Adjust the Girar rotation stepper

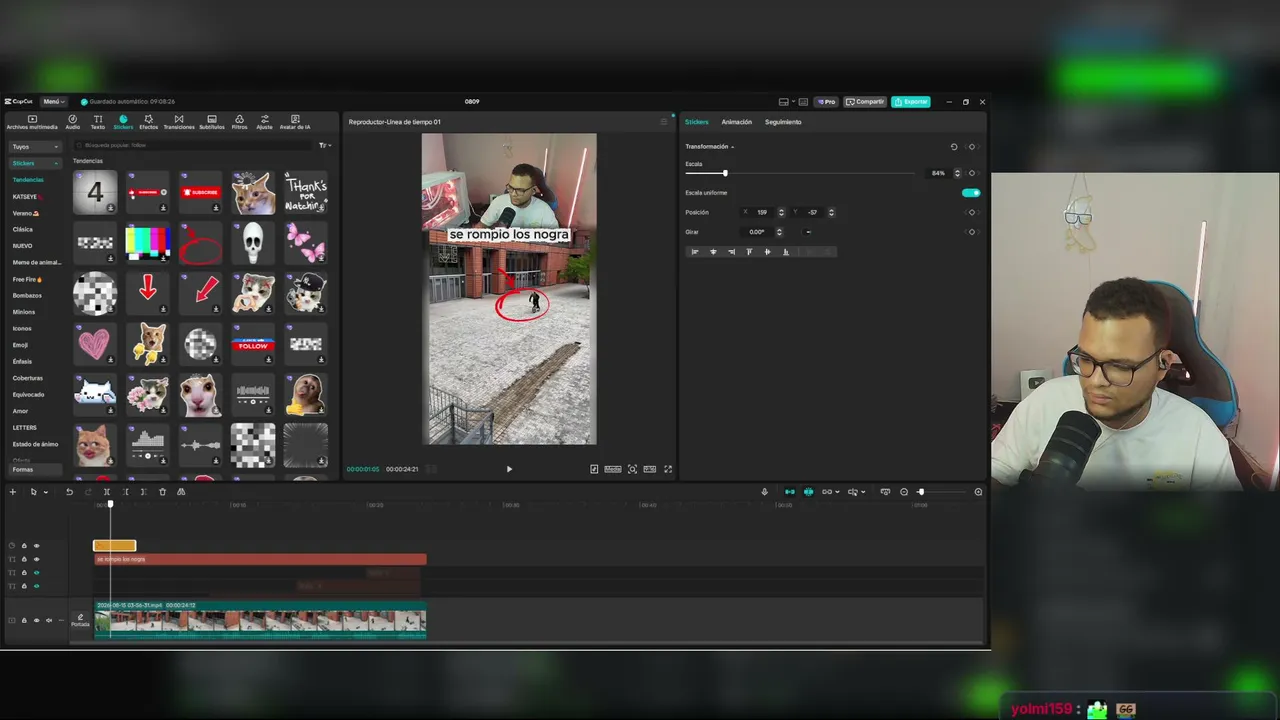click(x=781, y=232)
